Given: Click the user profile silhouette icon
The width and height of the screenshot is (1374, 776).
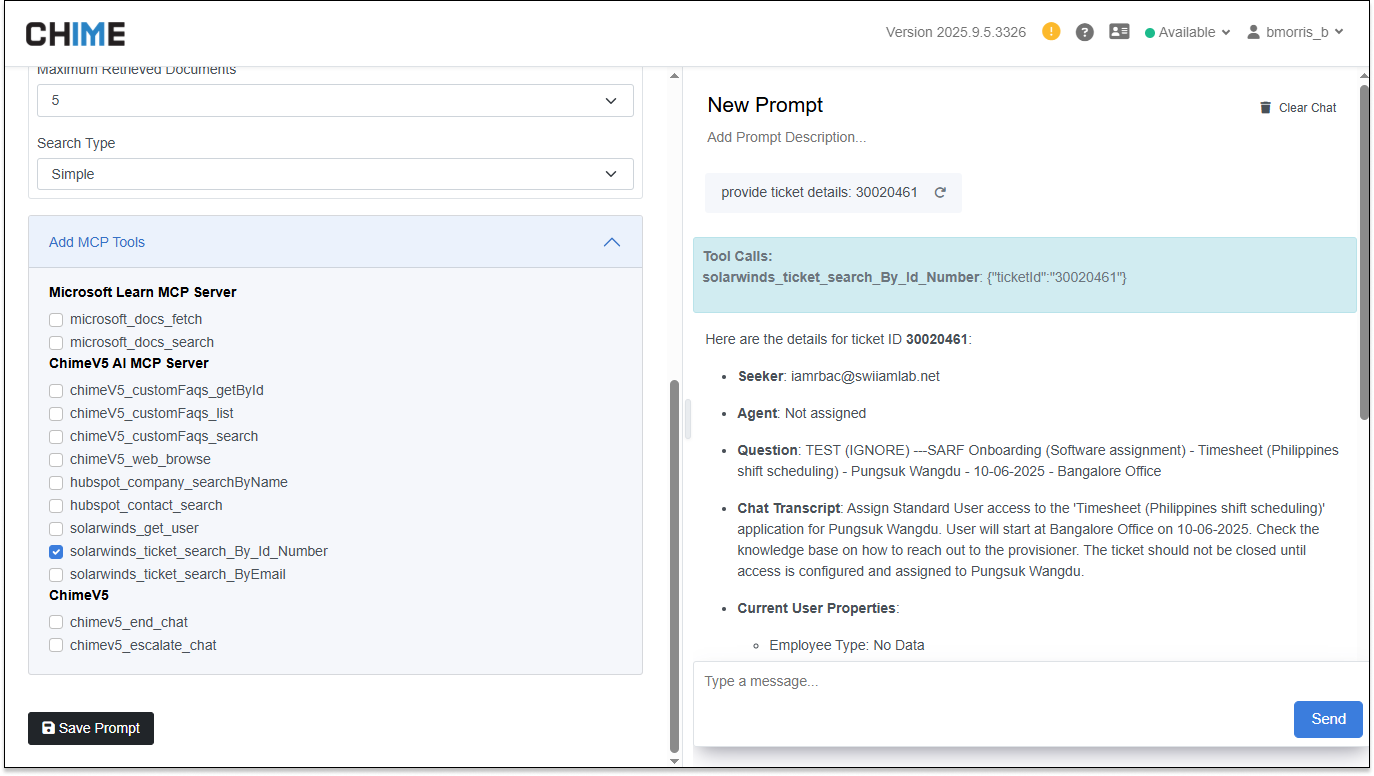Looking at the screenshot, I should [1253, 32].
